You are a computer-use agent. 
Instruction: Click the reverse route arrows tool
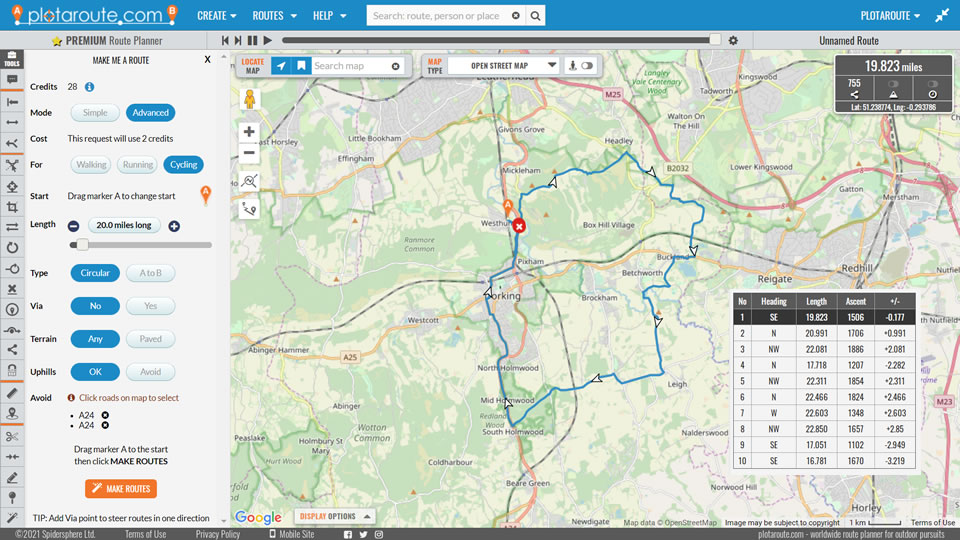[x=12, y=227]
